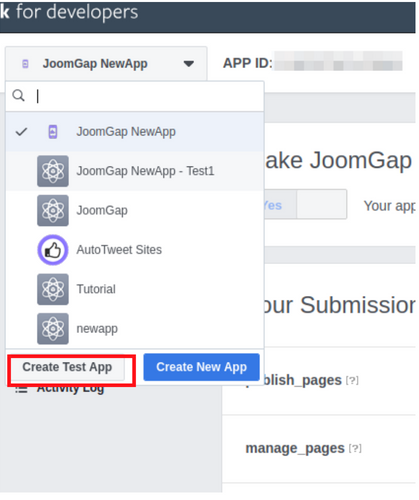Click the search magnifier icon in dropdown
The width and height of the screenshot is (419, 500).
pyautogui.click(x=18, y=96)
